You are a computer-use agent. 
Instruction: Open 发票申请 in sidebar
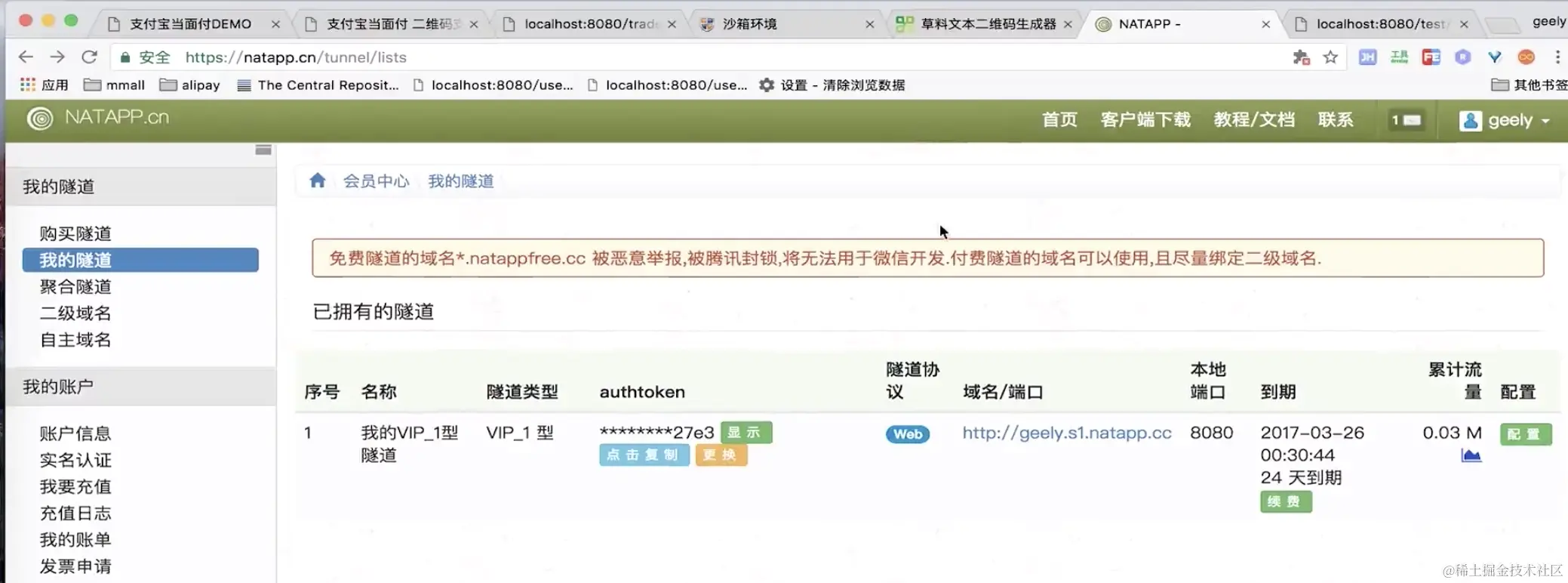pyautogui.click(x=75, y=566)
